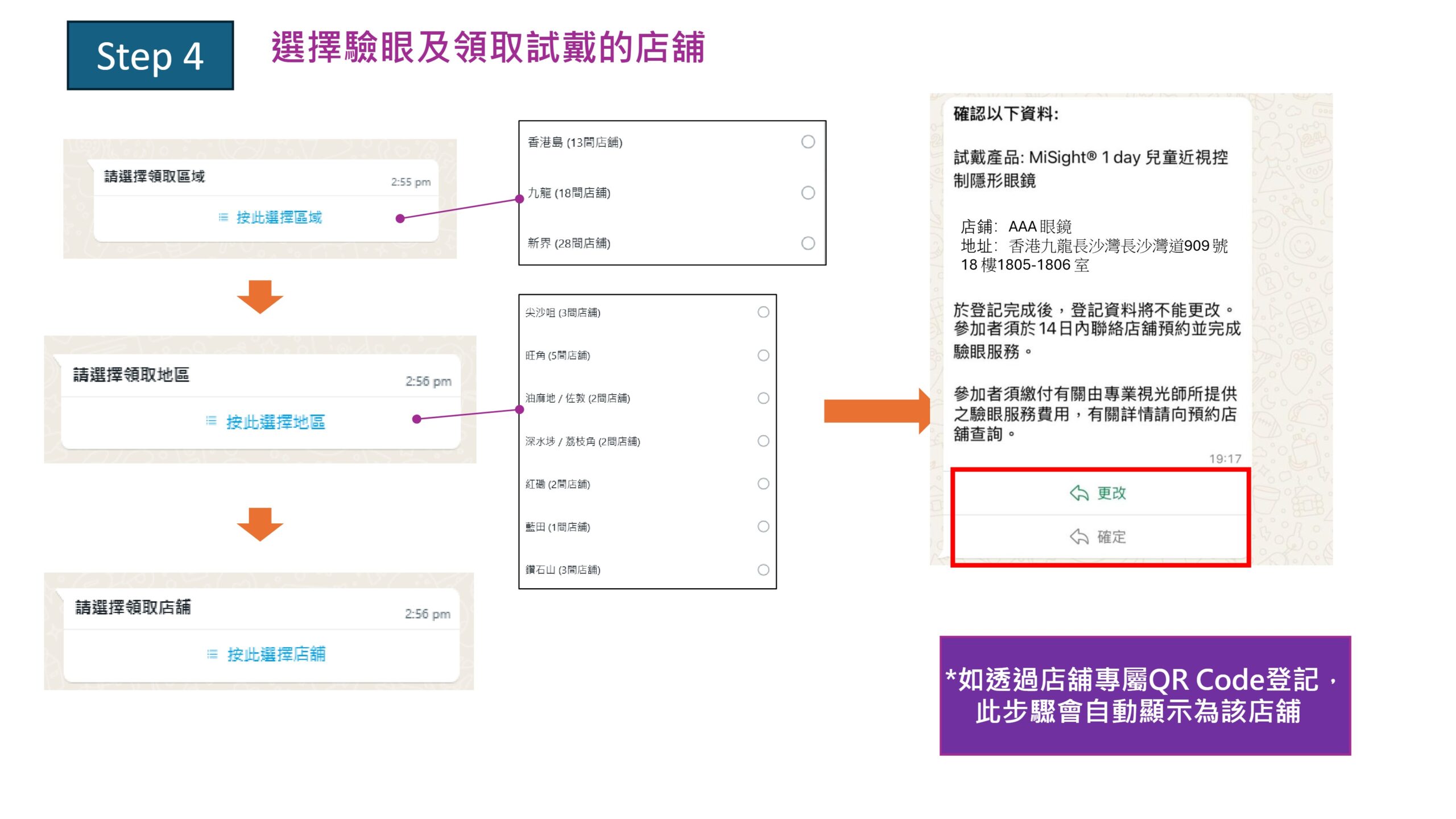
Task: Click the list icon beside 按此選擇地區
Action: (x=211, y=421)
